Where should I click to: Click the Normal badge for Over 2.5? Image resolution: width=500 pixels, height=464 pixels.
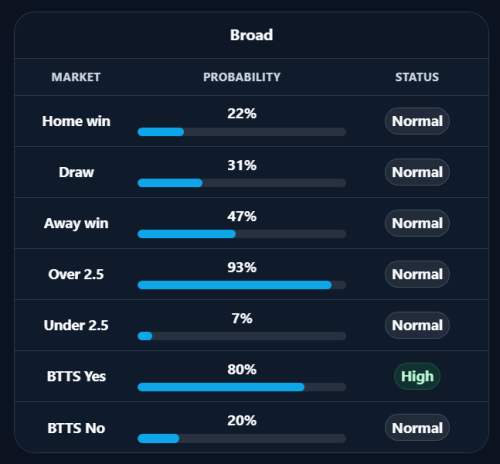(x=417, y=274)
